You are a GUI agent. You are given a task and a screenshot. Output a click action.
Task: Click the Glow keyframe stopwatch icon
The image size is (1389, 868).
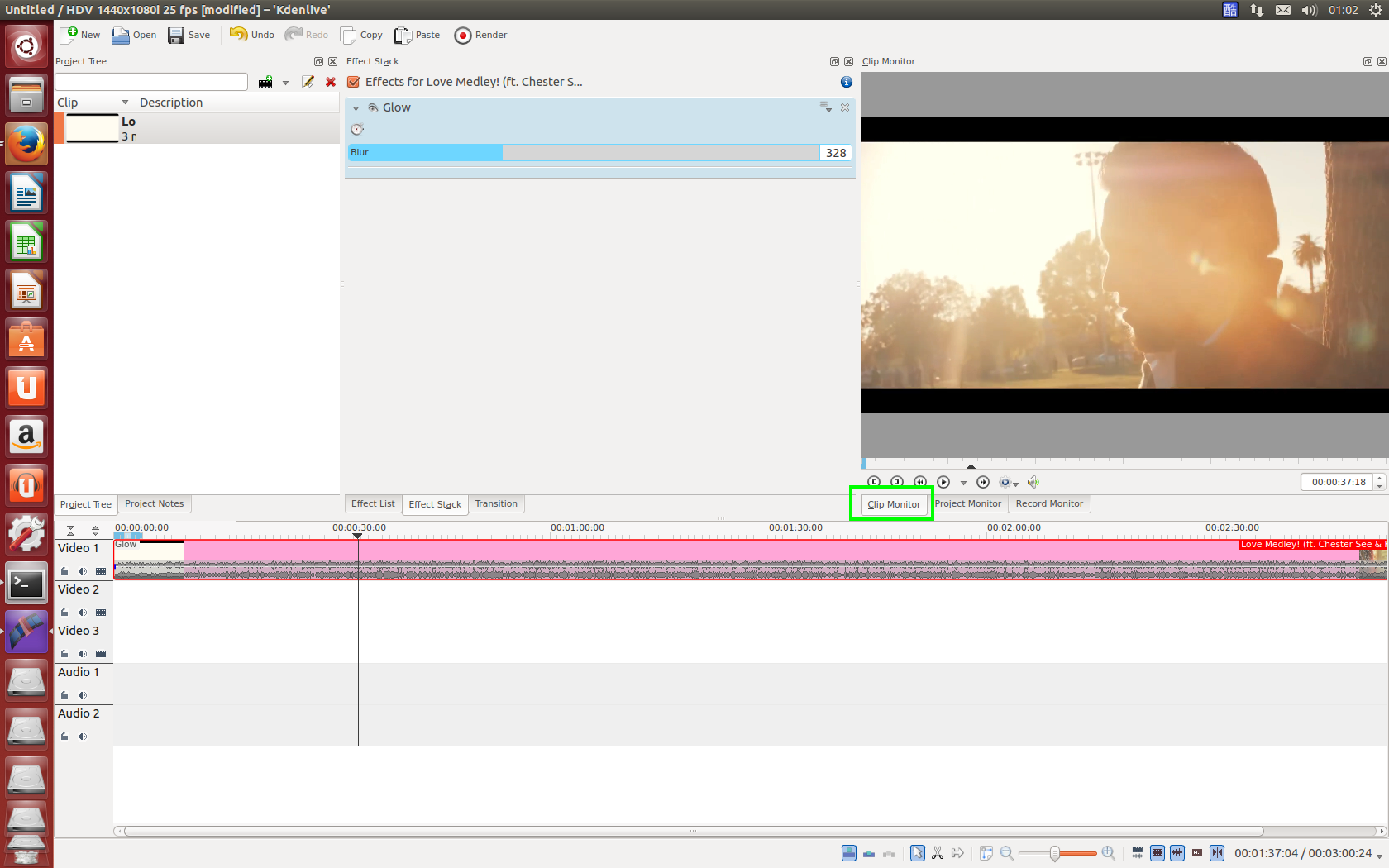(x=357, y=129)
